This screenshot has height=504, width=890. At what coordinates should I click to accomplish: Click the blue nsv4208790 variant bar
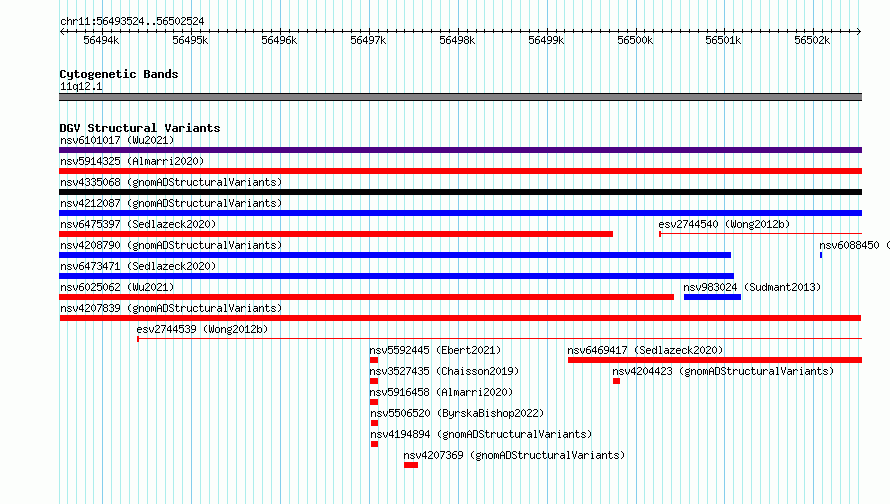(395, 255)
